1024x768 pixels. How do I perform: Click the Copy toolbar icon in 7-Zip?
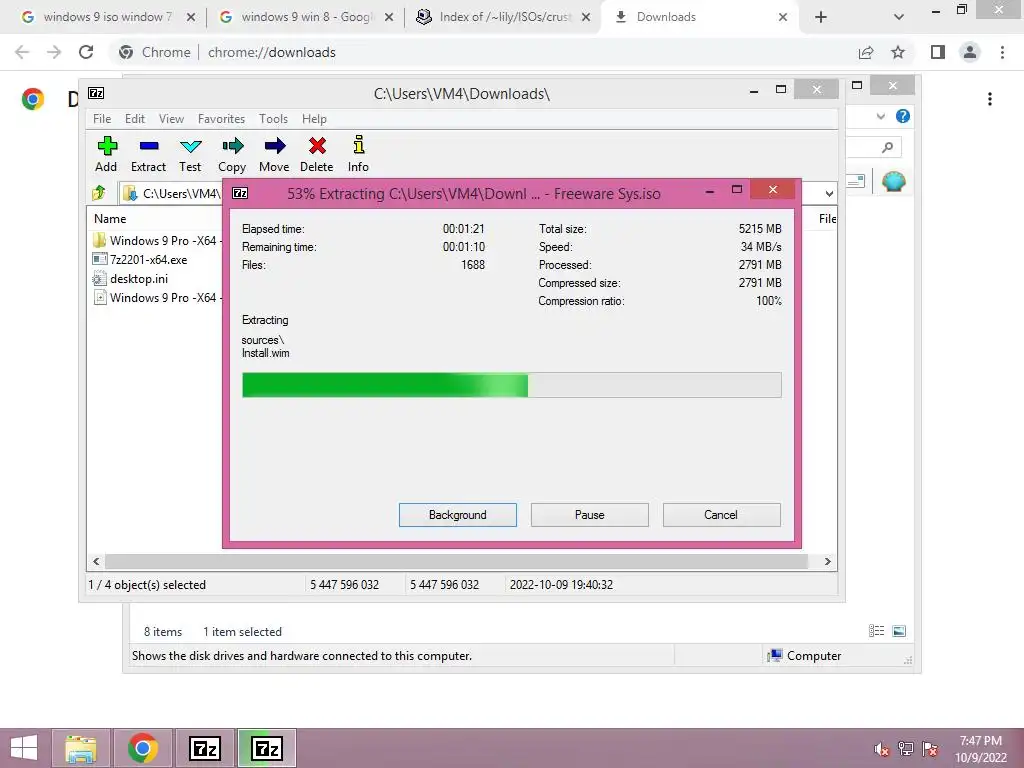(232, 154)
